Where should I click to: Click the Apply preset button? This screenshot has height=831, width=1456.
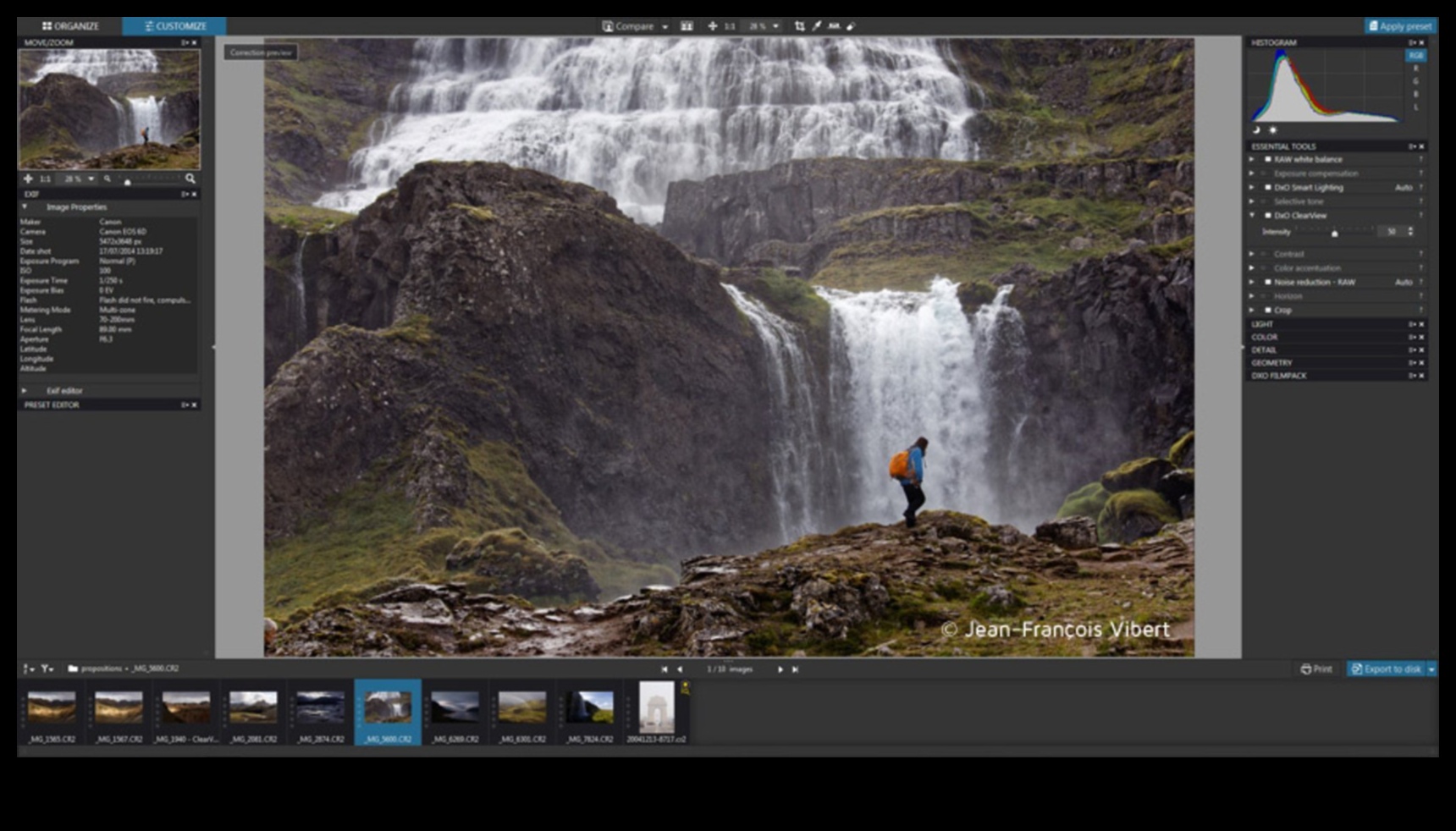point(1400,26)
